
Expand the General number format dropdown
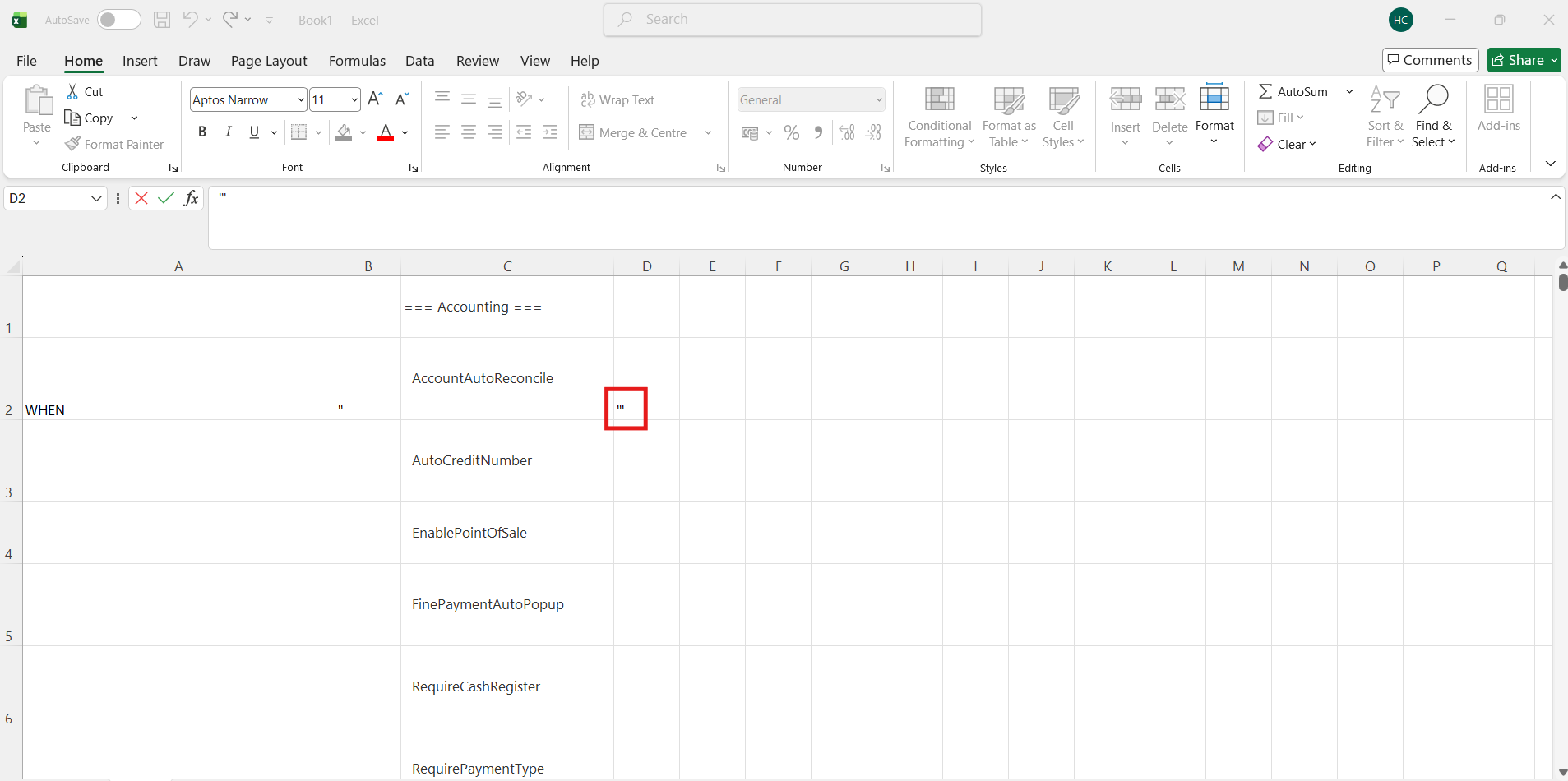coord(878,100)
